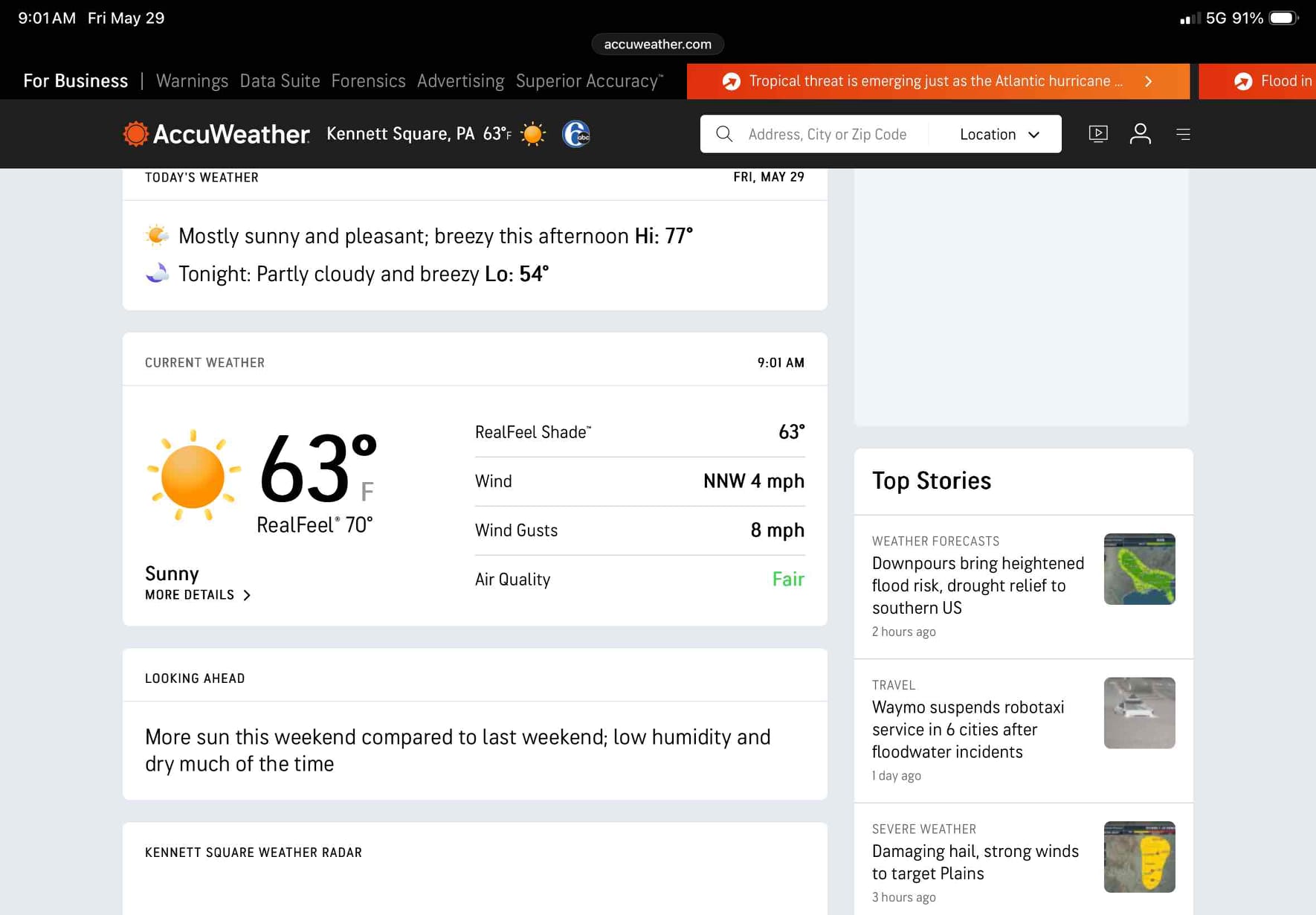Focus the Address, City or Zip Code field

828,134
